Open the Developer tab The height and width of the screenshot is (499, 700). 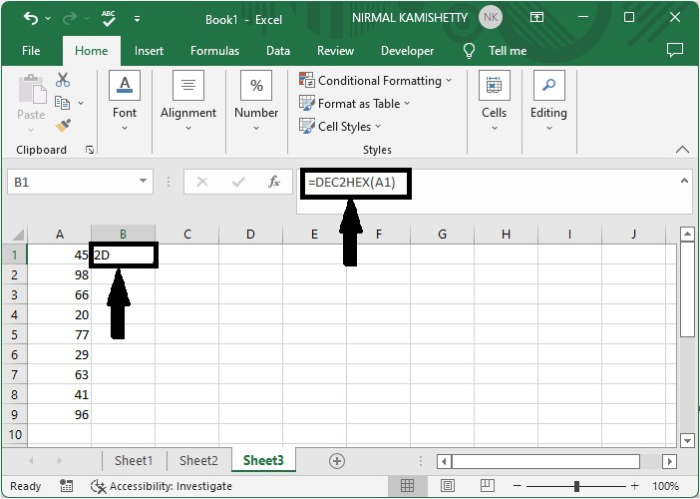click(x=407, y=51)
